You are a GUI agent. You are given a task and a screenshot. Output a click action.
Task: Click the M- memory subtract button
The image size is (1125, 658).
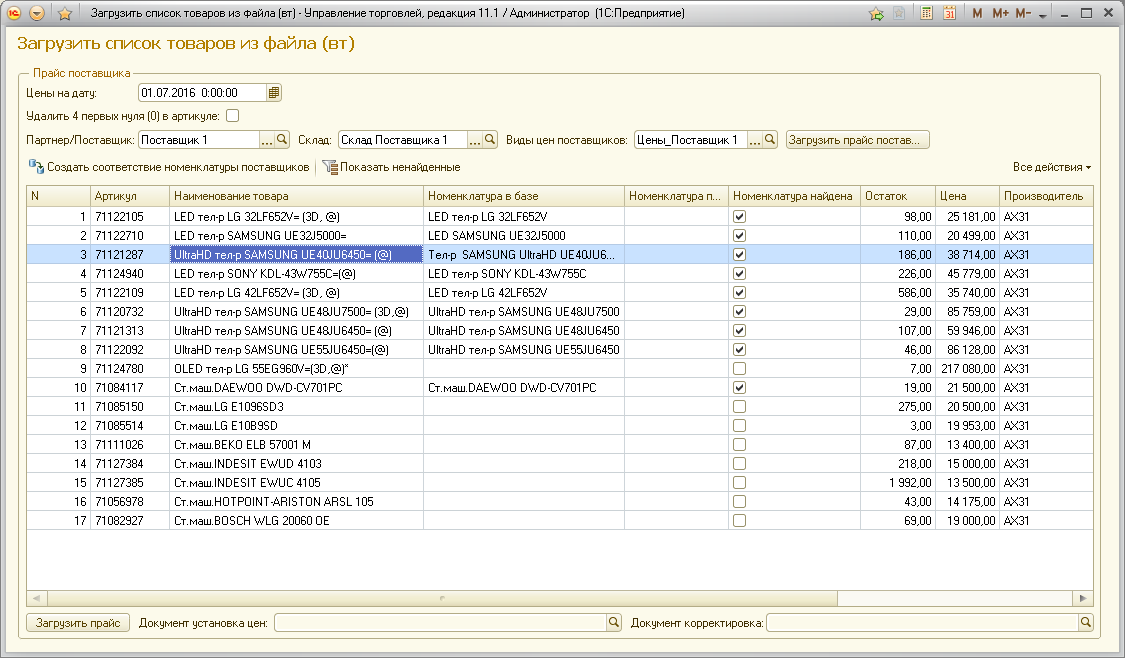point(1023,13)
